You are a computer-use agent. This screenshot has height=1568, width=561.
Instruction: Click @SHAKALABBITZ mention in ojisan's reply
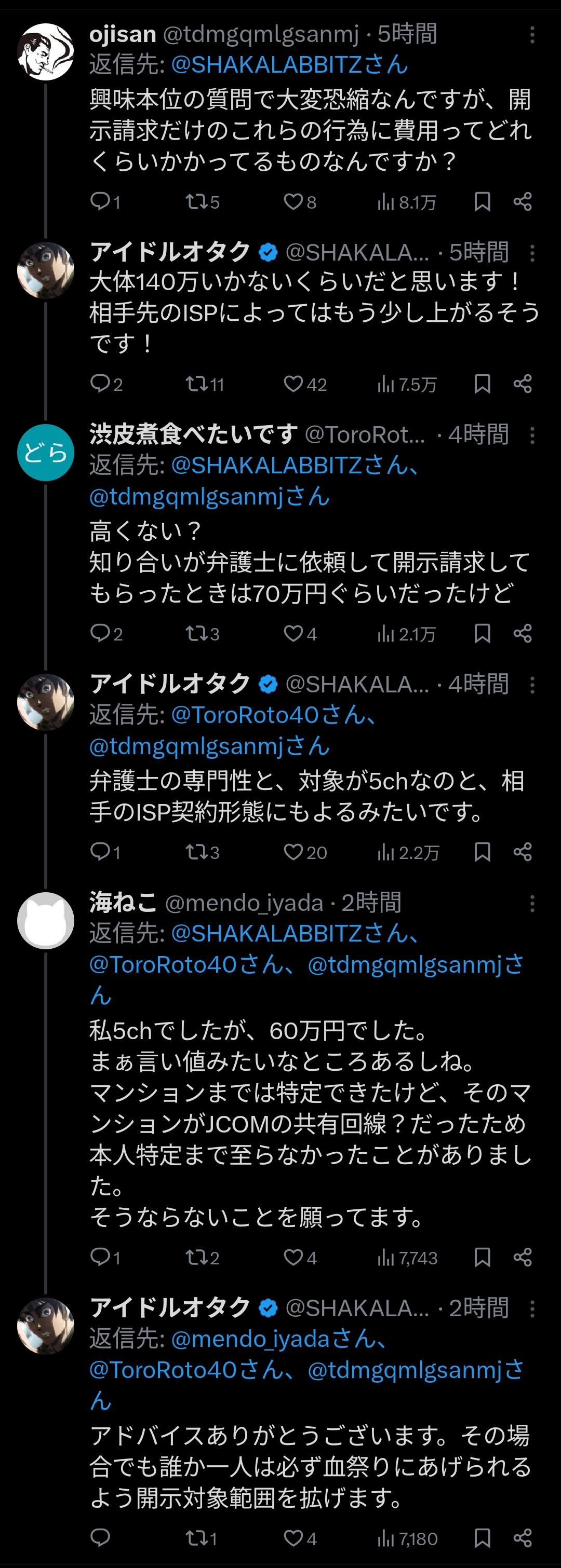289,64
